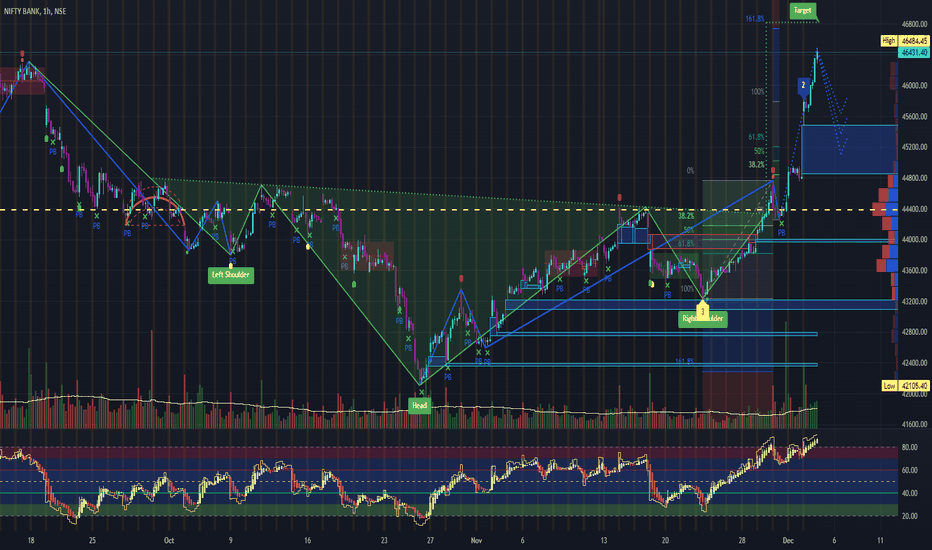Viewport: 932px width, 550px height.
Task: Click the Oct label on the time axis
Action: (x=169, y=540)
